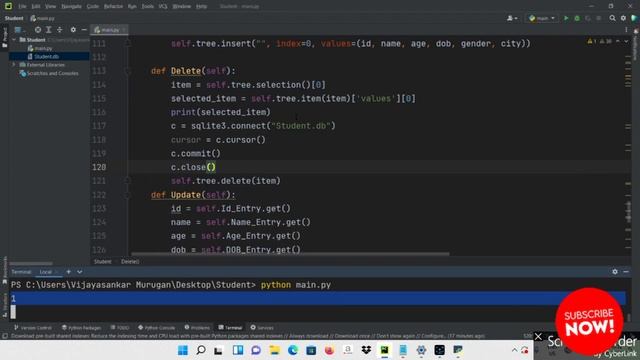
Task: Click the warnings indicator in editor corner
Action: [x=600, y=41]
